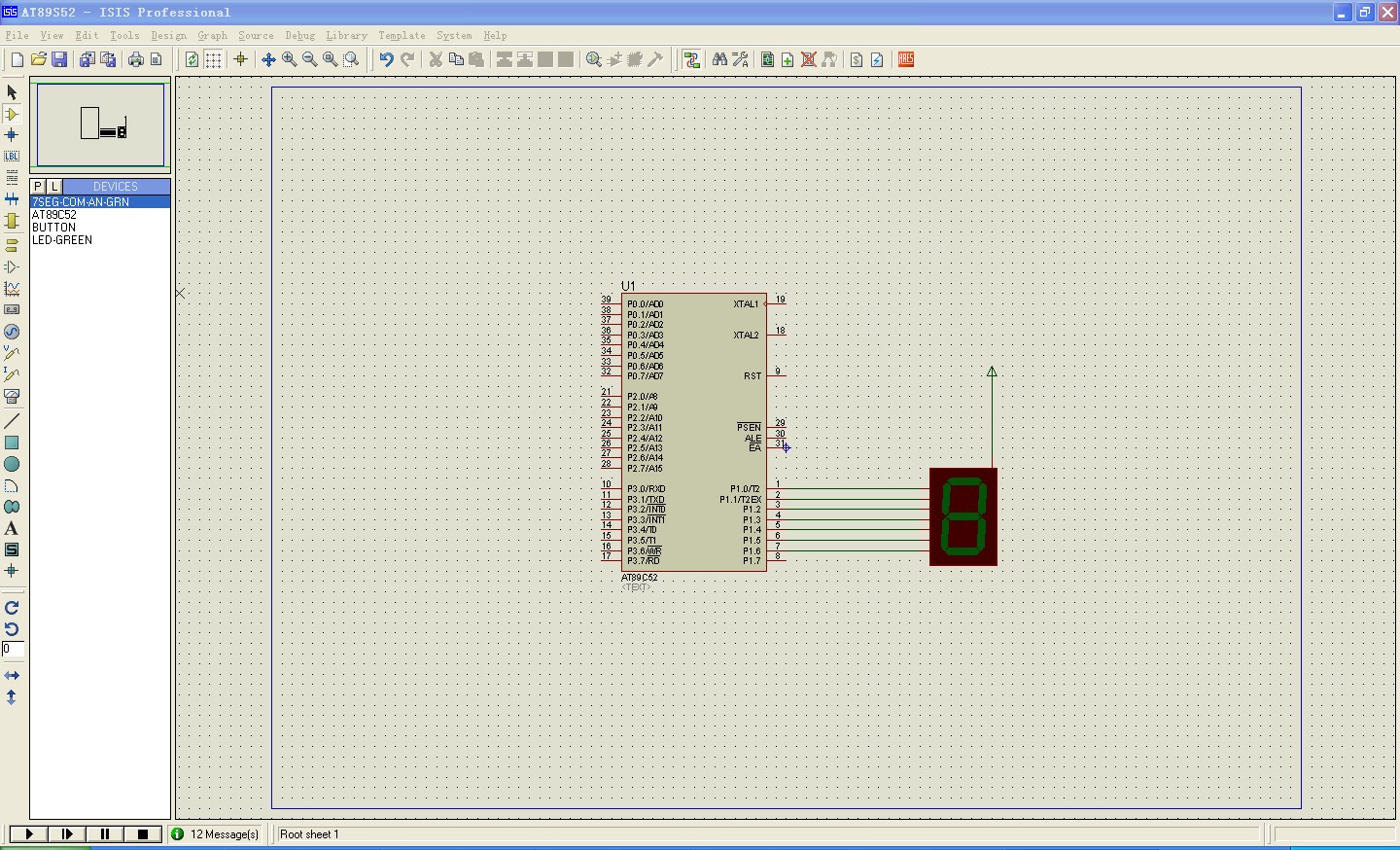Save the current design
The width and height of the screenshot is (1400, 850).
tap(59, 59)
